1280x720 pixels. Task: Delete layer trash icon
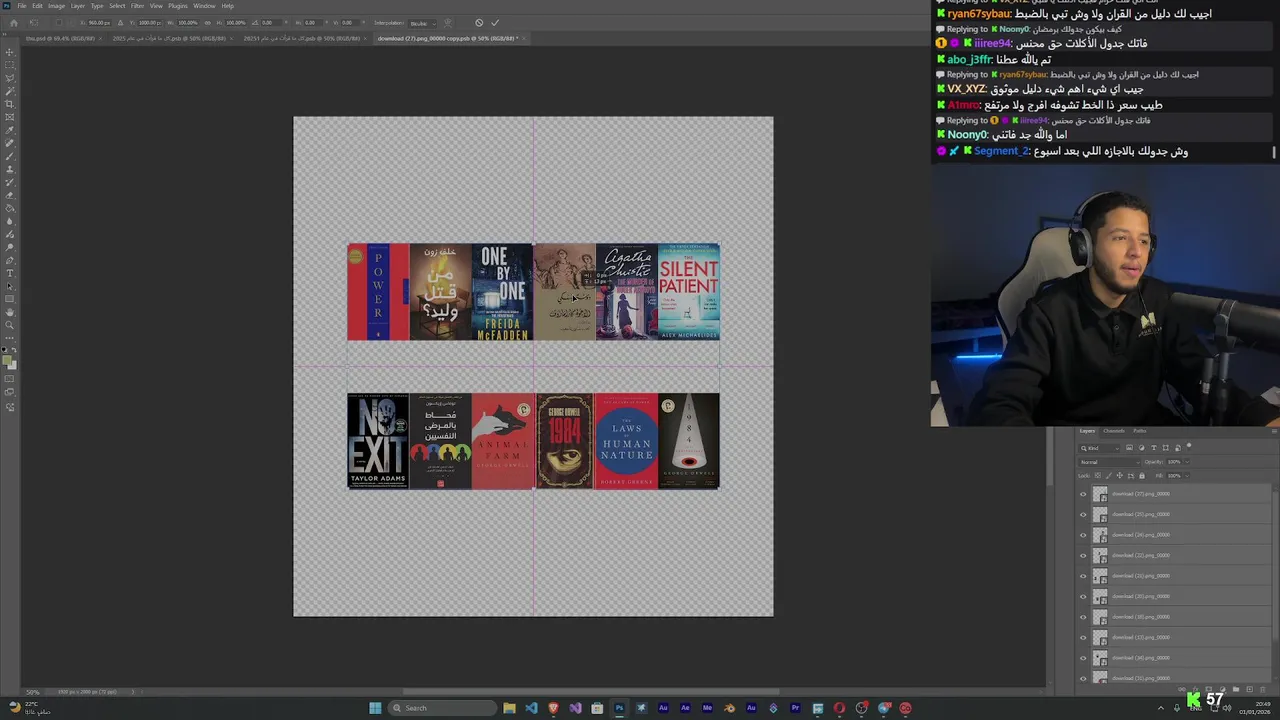pyautogui.click(x=1262, y=689)
